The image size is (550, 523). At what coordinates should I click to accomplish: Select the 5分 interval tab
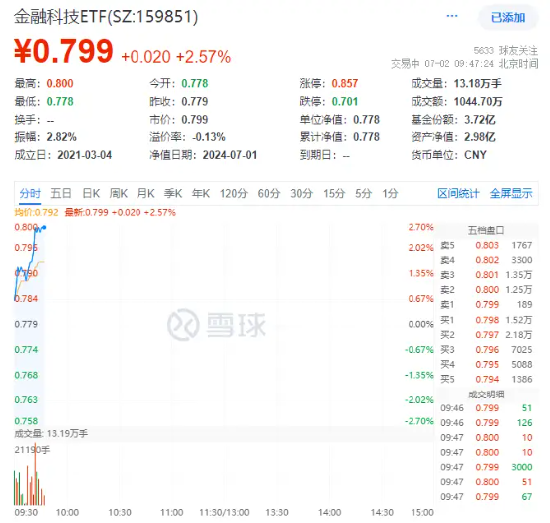(363, 193)
